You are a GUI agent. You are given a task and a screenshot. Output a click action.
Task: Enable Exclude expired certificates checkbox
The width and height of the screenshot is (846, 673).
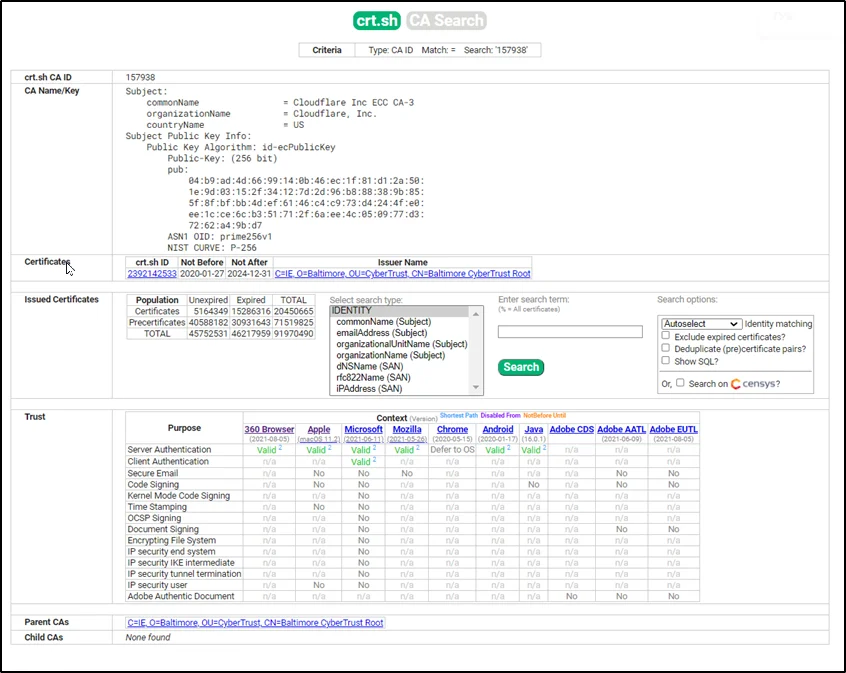[x=665, y=336]
